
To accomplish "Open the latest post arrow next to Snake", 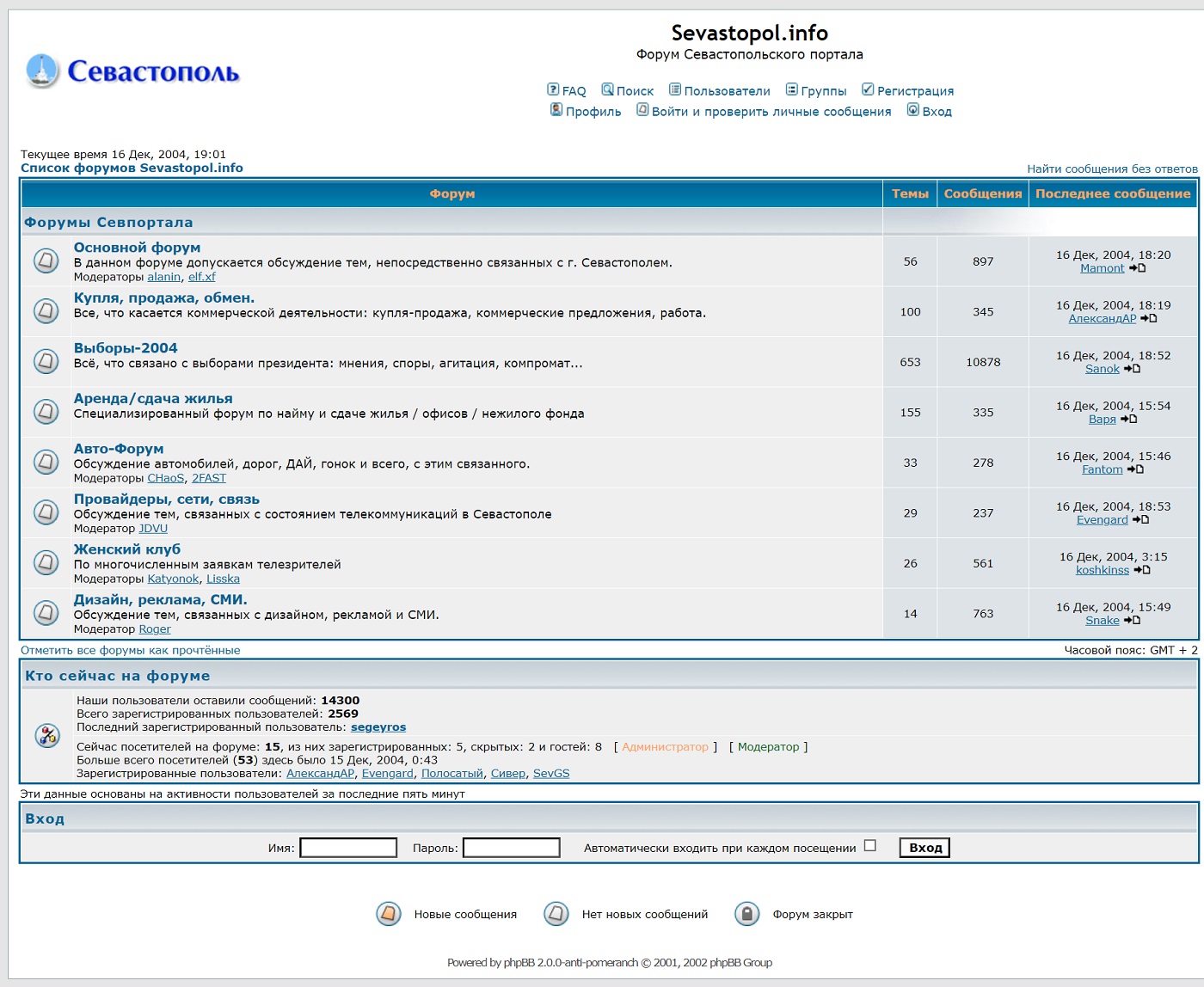I will [x=1132, y=621].
